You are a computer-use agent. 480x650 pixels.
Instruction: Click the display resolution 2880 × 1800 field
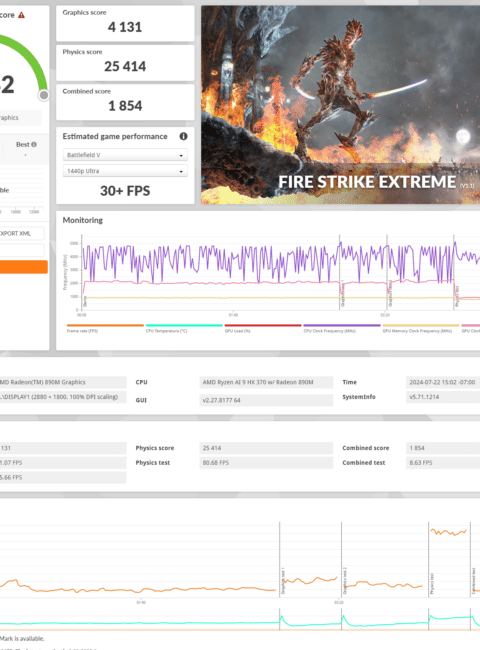point(63,397)
